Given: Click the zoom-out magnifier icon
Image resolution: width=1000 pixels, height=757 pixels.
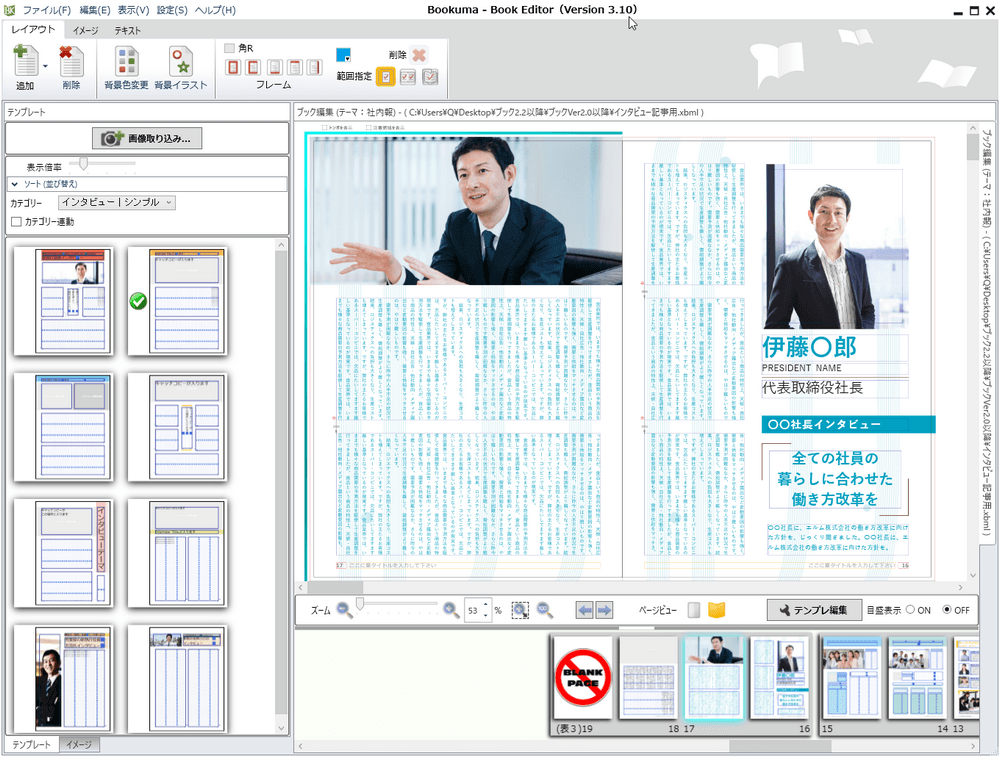Looking at the screenshot, I should click(344, 609).
